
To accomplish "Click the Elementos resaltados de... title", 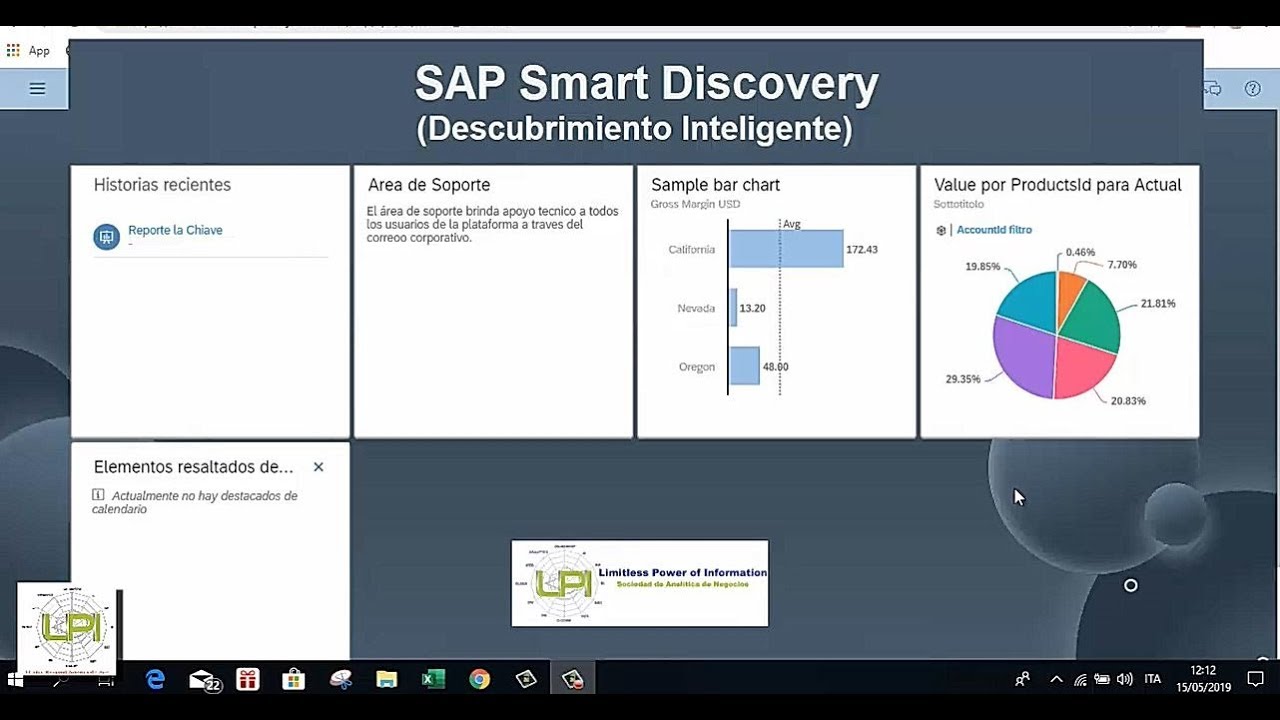I will [193, 467].
